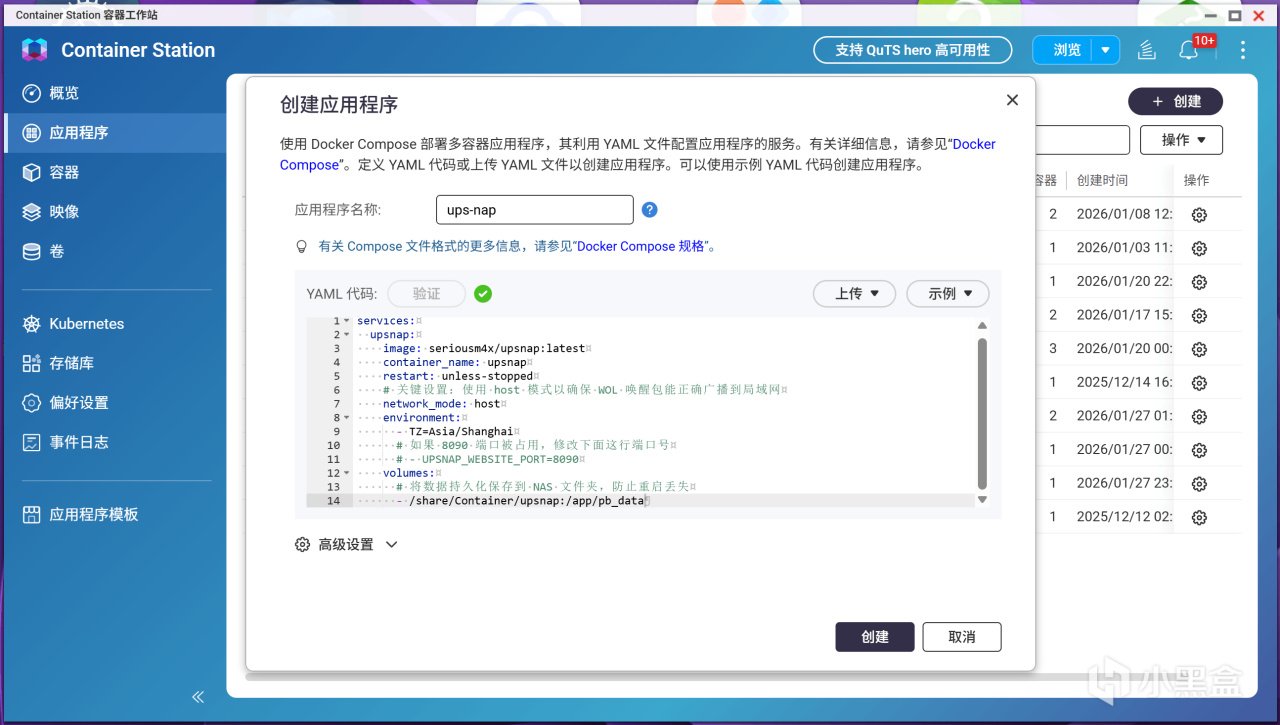Open the 上传 upload dropdown
The image size is (1280, 725).
click(x=853, y=294)
